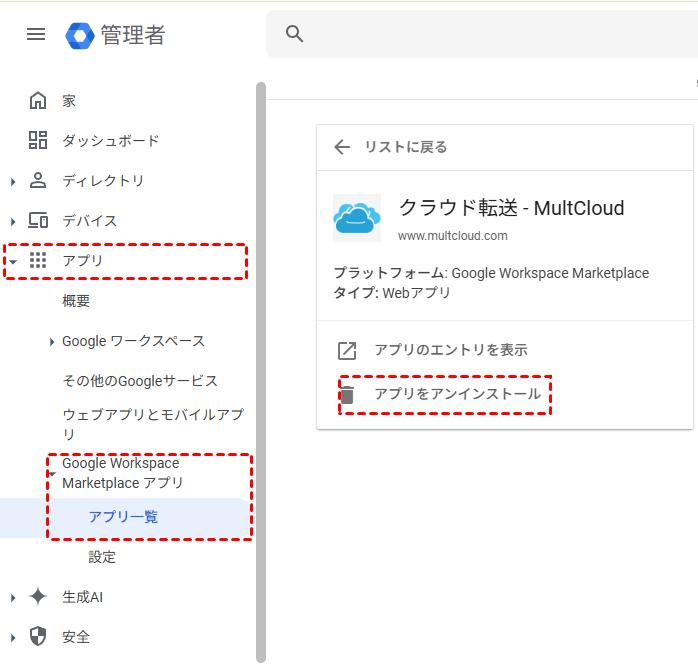Click the person icon beside ディレクトリ
The width and height of the screenshot is (698, 664).
[x=38, y=180]
